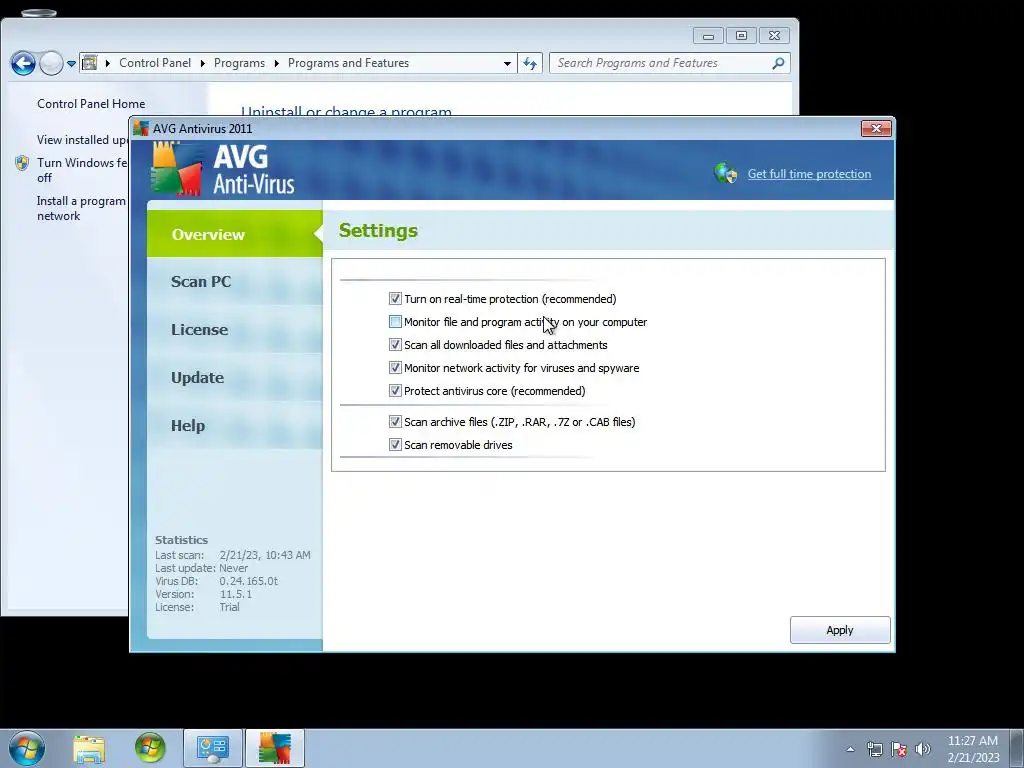The image size is (1024, 768).
Task: Minimize the Control Panel window
Action: (x=708, y=36)
